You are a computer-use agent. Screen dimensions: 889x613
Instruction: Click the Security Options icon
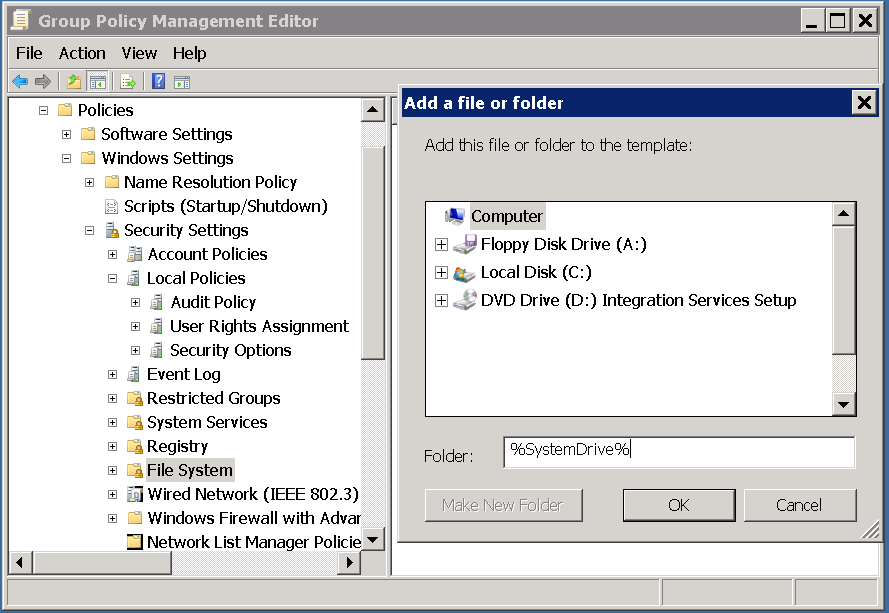(157, 350)
